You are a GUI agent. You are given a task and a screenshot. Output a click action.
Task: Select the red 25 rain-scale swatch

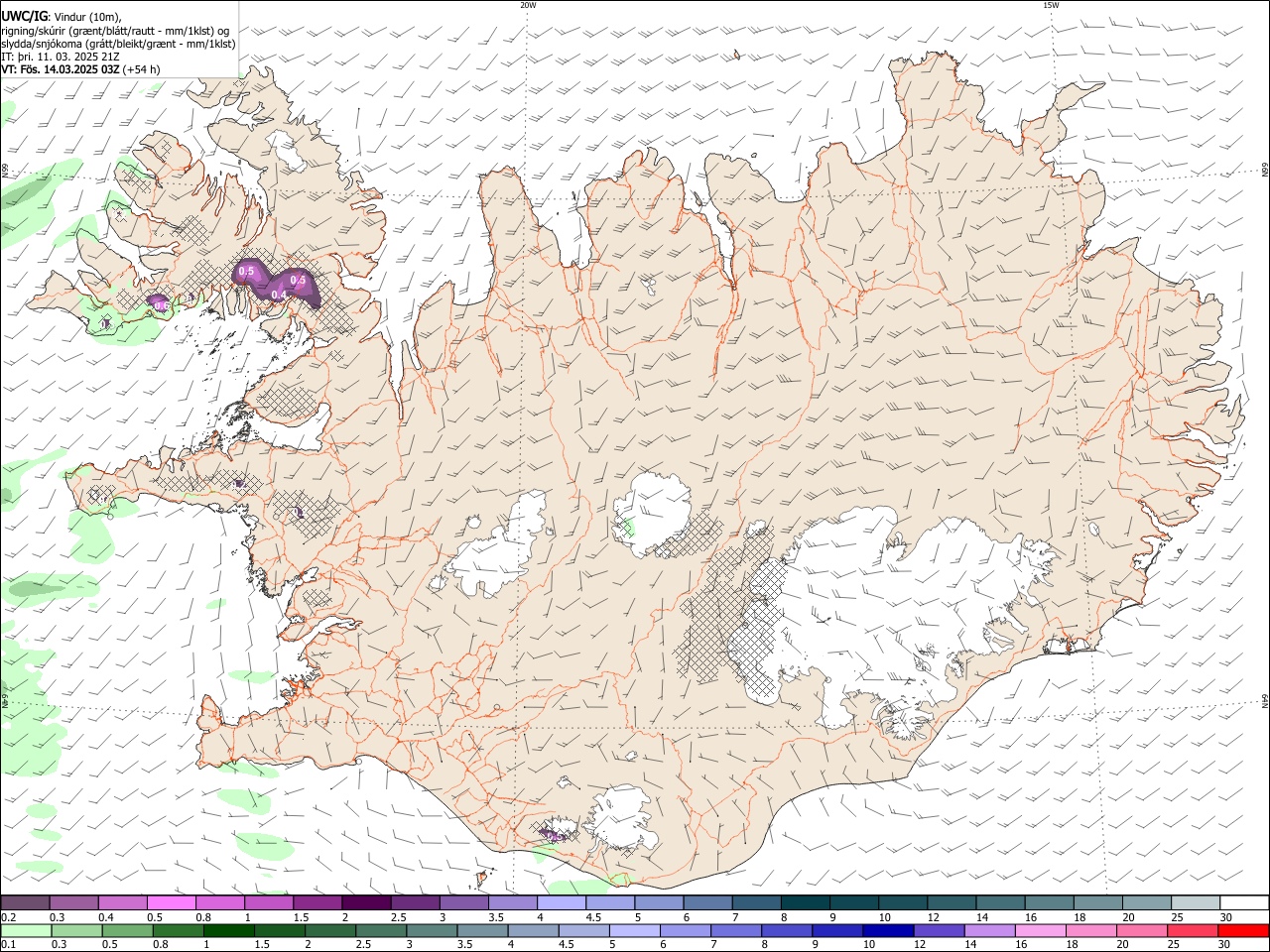point(1191,930)
